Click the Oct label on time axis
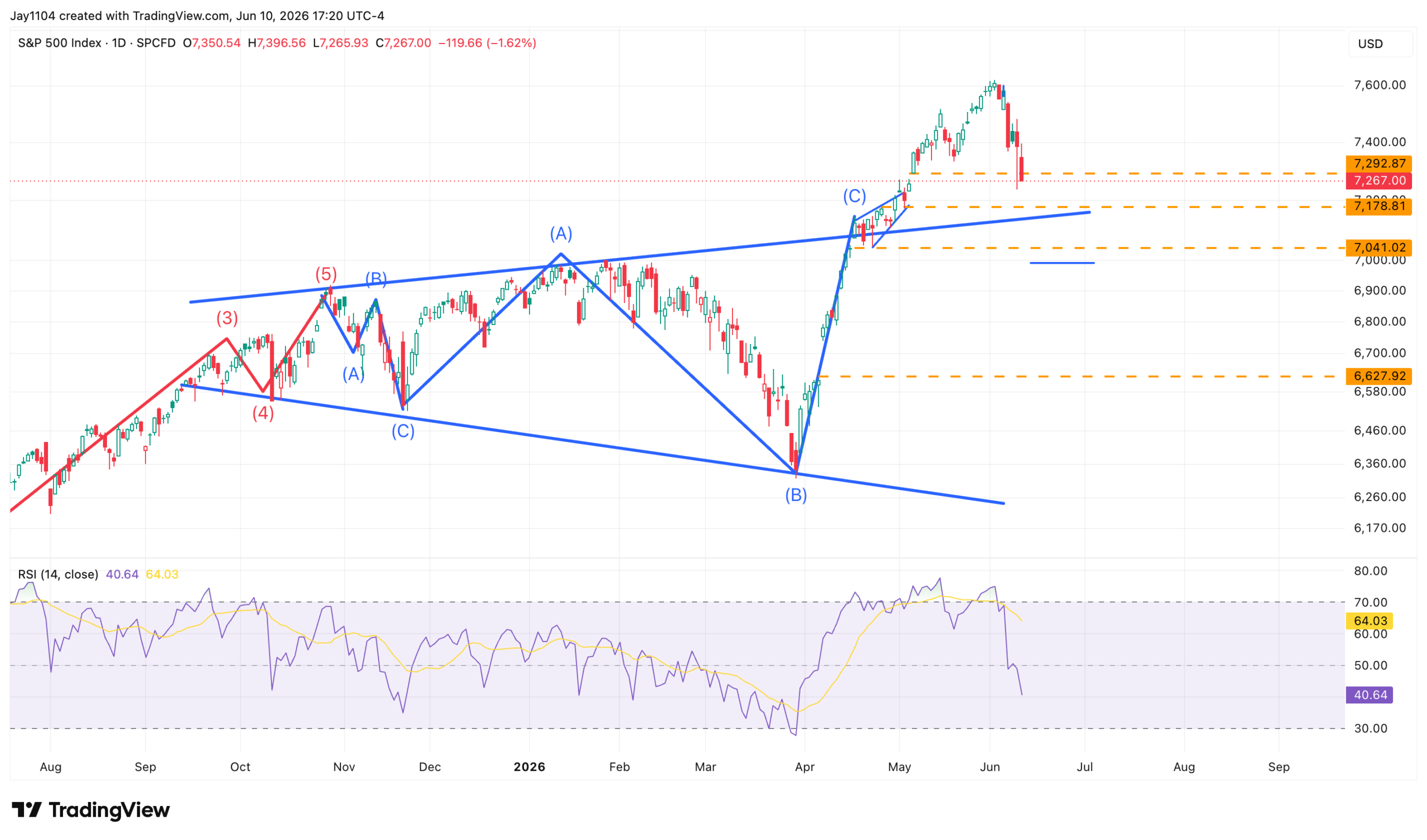This screenshot has height=840, width=1427. [x=240, y=767]
